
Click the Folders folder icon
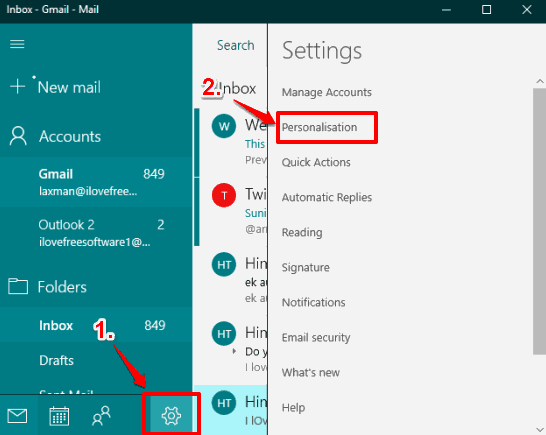[x=18, y=286]
